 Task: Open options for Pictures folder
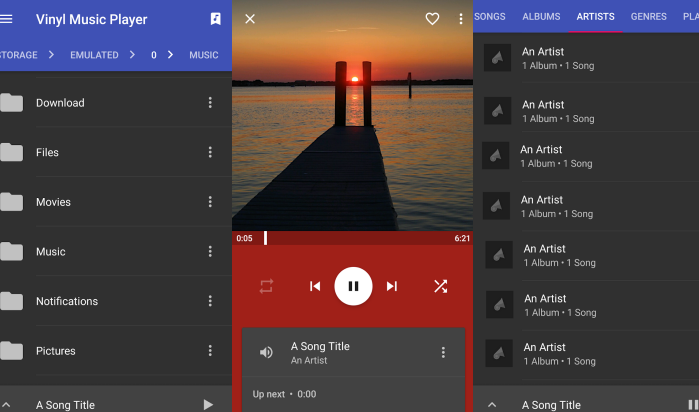(x=210, y=350)
